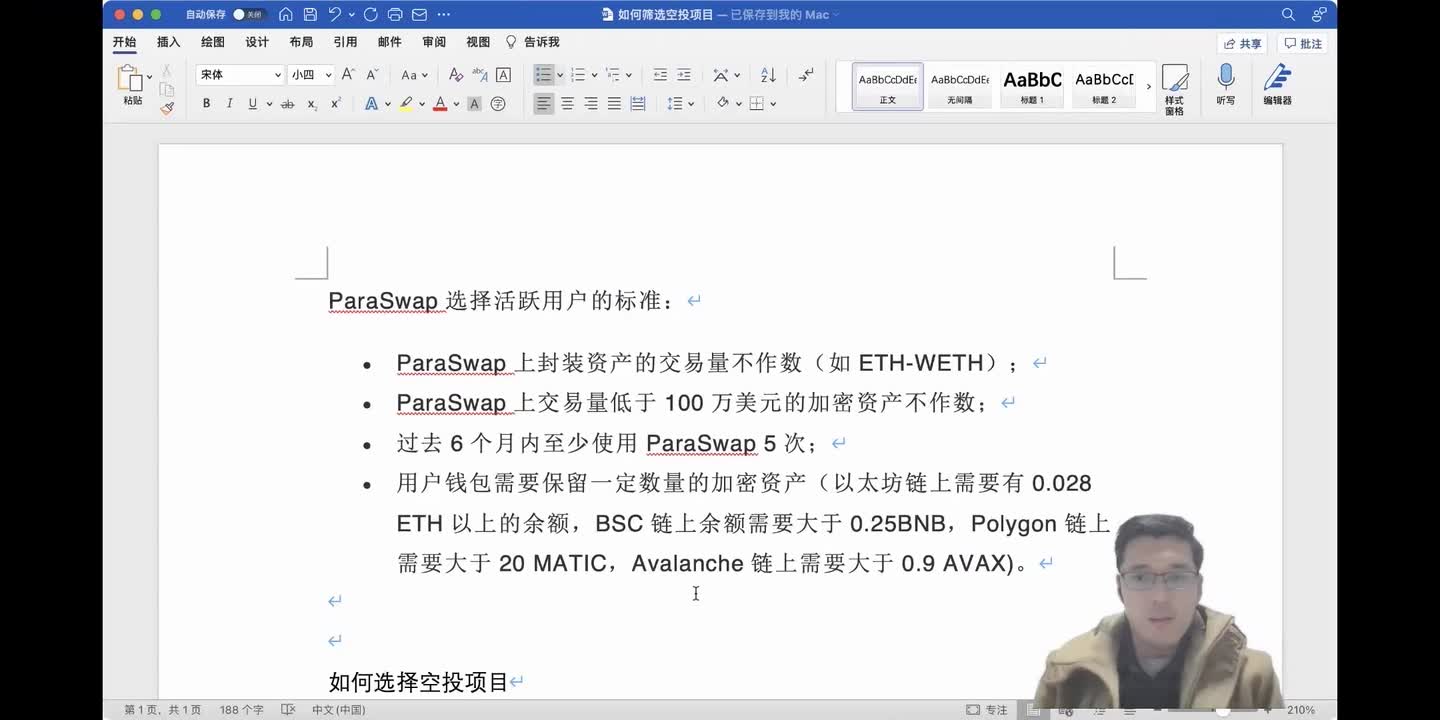Toggle the AutoSave switch

pyautogui.click(x=248, y=14)
